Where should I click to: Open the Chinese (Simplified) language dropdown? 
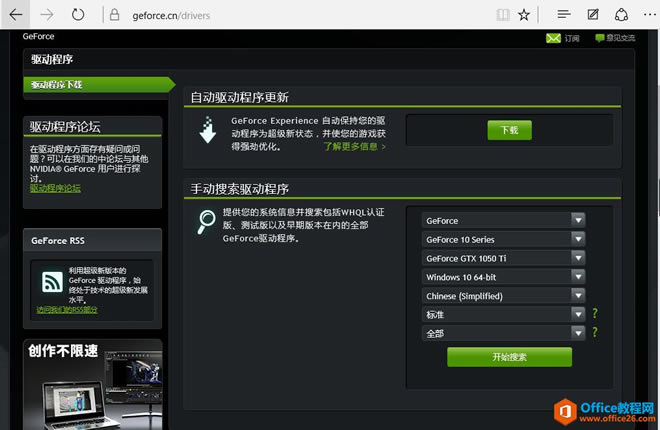point(503,296)
